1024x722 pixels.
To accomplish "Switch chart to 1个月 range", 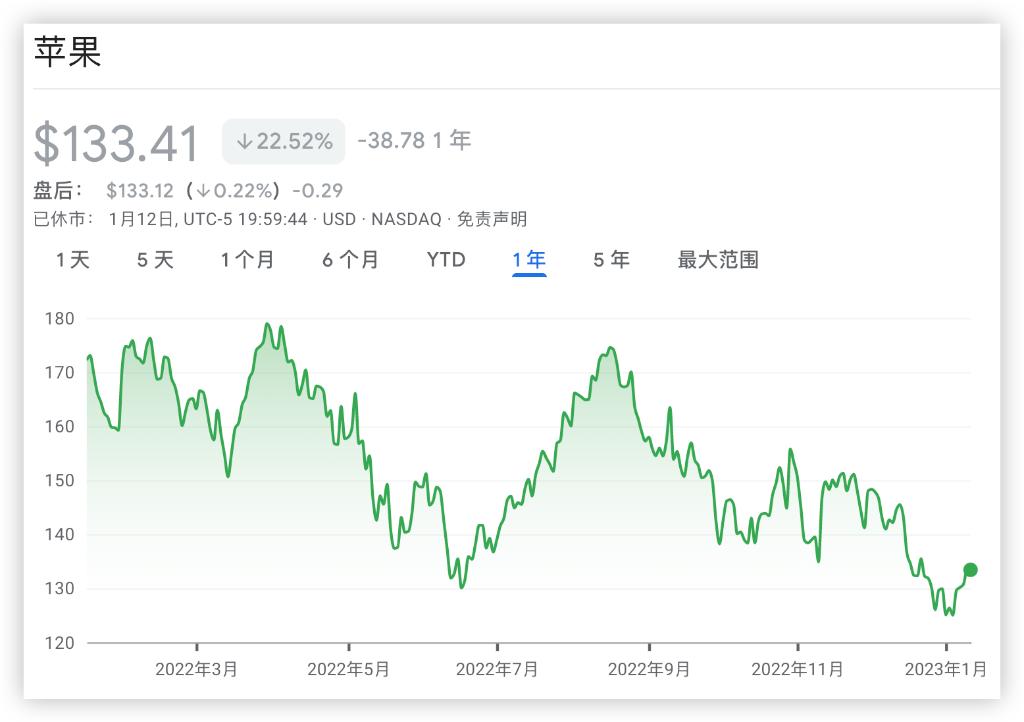I will click(247, 260).
